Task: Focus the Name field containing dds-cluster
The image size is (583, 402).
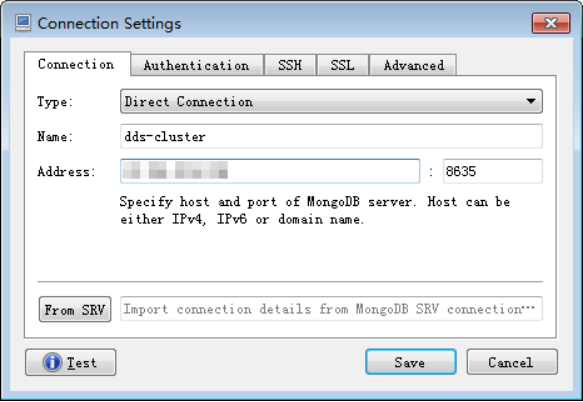Action: [331, 136]
